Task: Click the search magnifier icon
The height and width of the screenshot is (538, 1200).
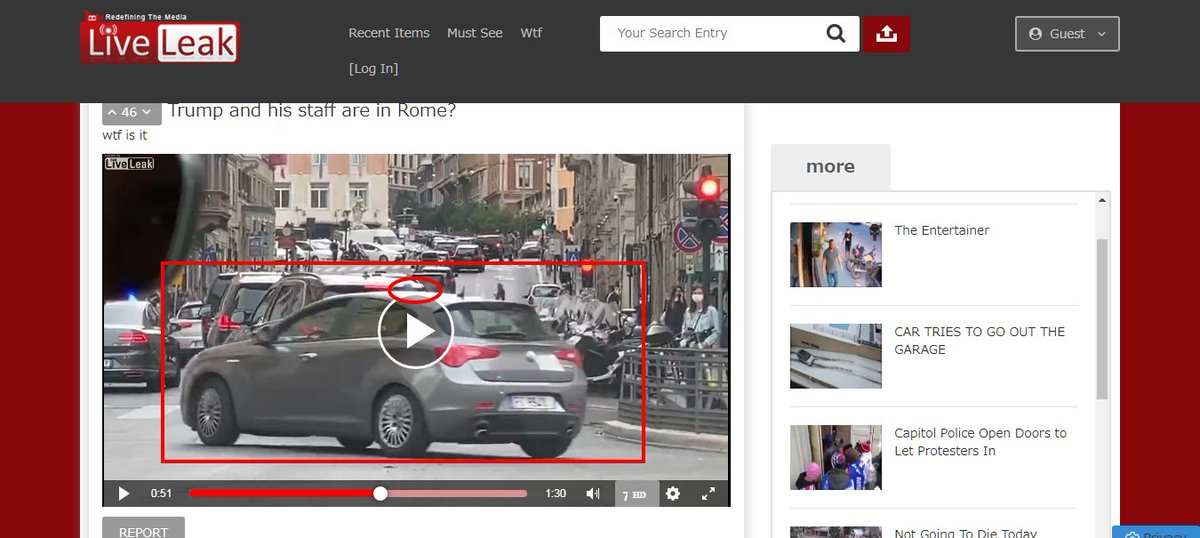Action: (836, 33)
